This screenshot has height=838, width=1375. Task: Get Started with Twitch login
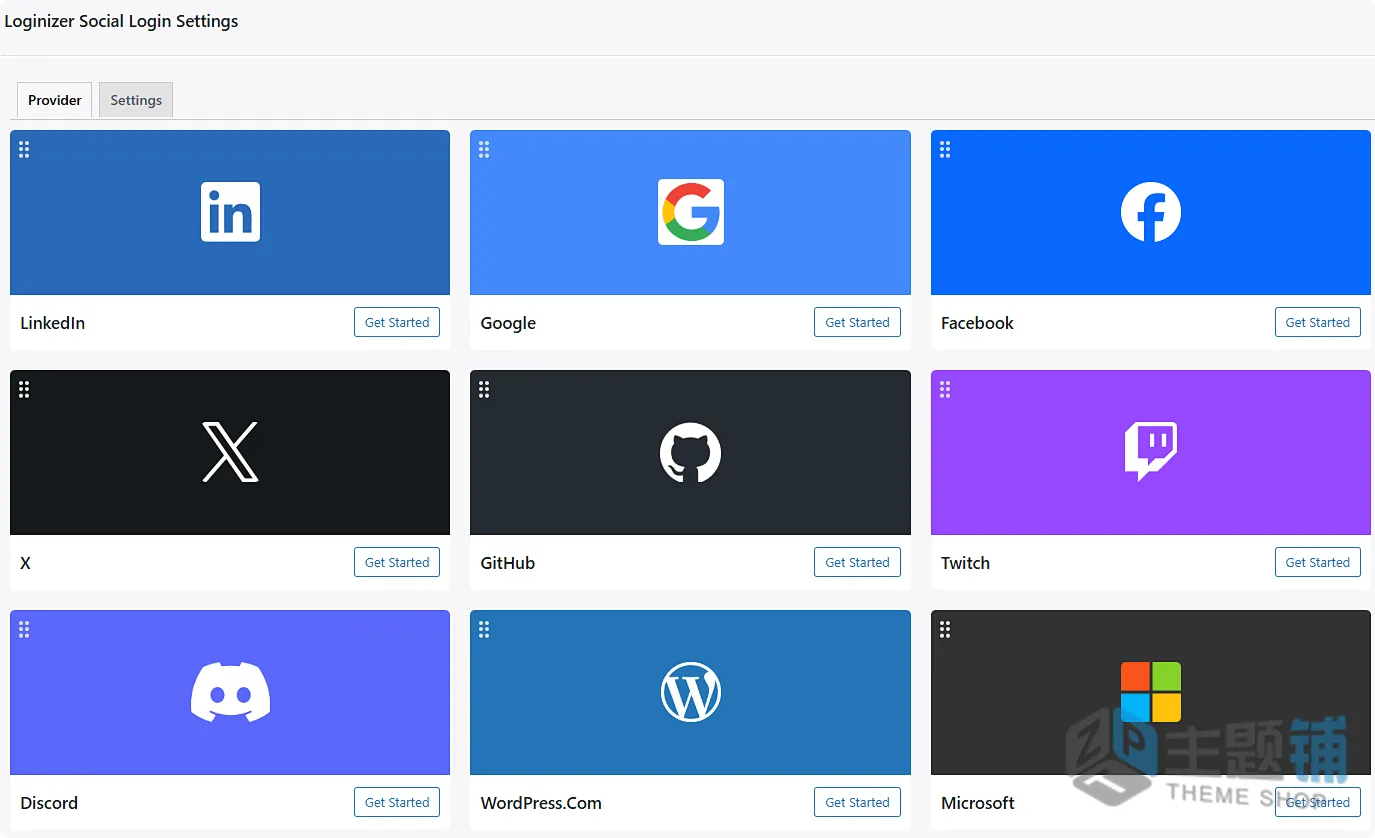1318,562
